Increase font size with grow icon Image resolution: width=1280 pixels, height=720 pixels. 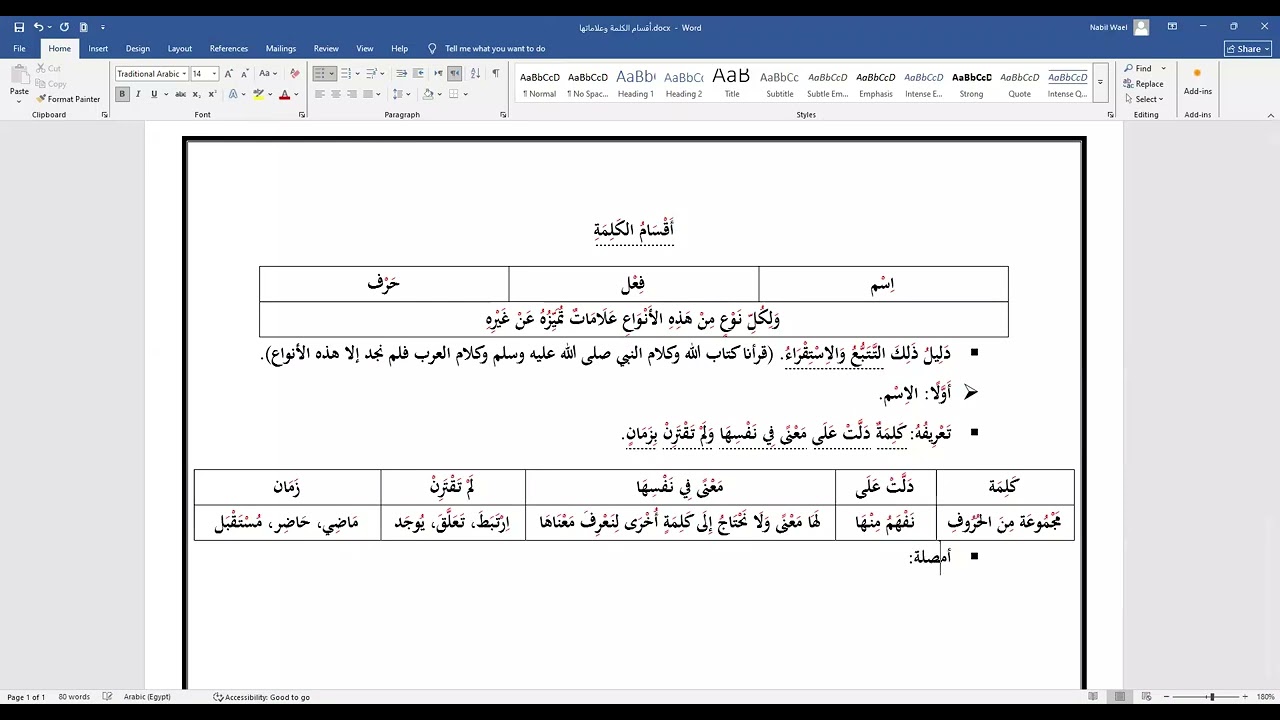(x=229, y=73)
